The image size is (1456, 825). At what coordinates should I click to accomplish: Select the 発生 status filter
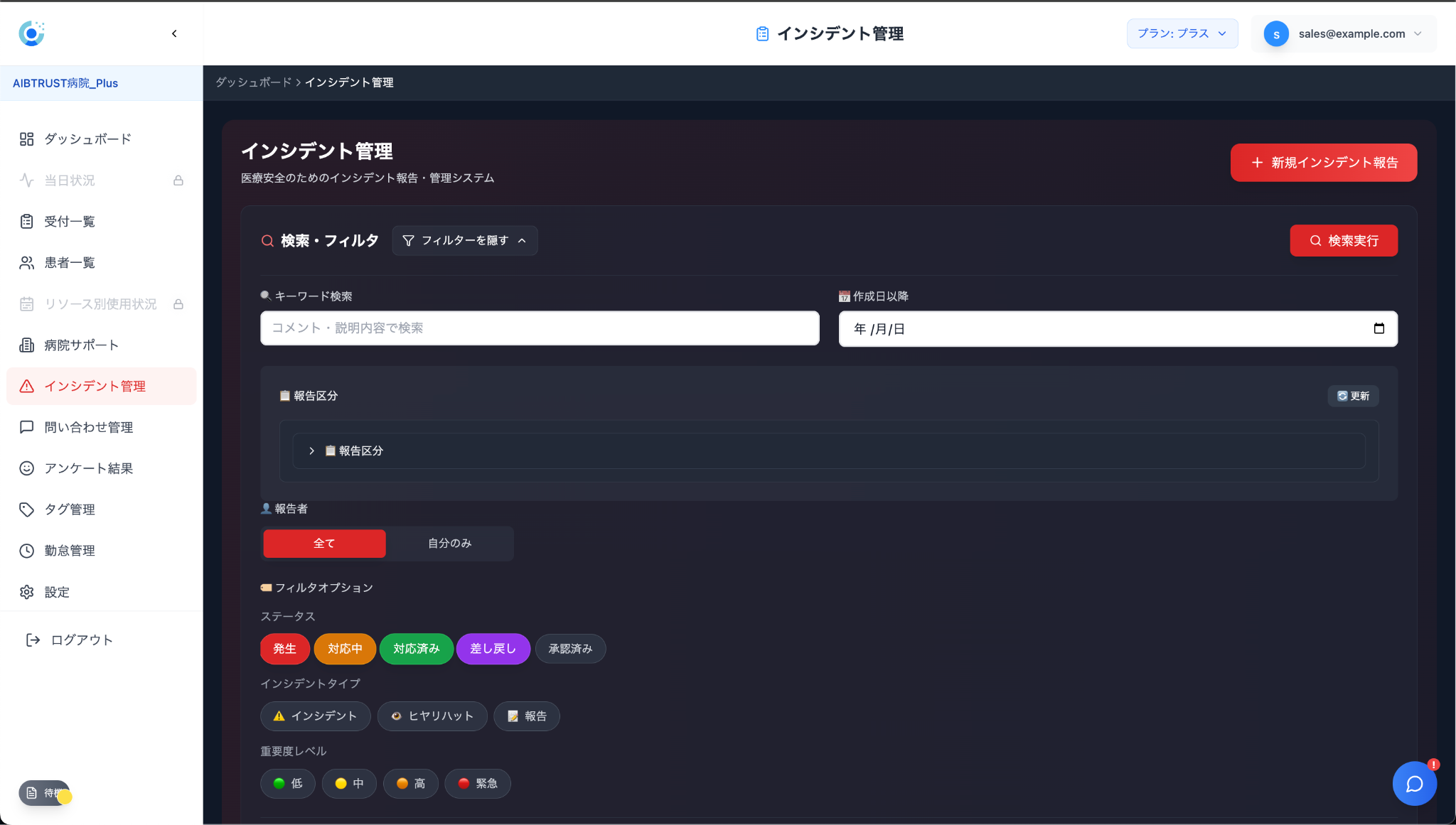(284, 648)
